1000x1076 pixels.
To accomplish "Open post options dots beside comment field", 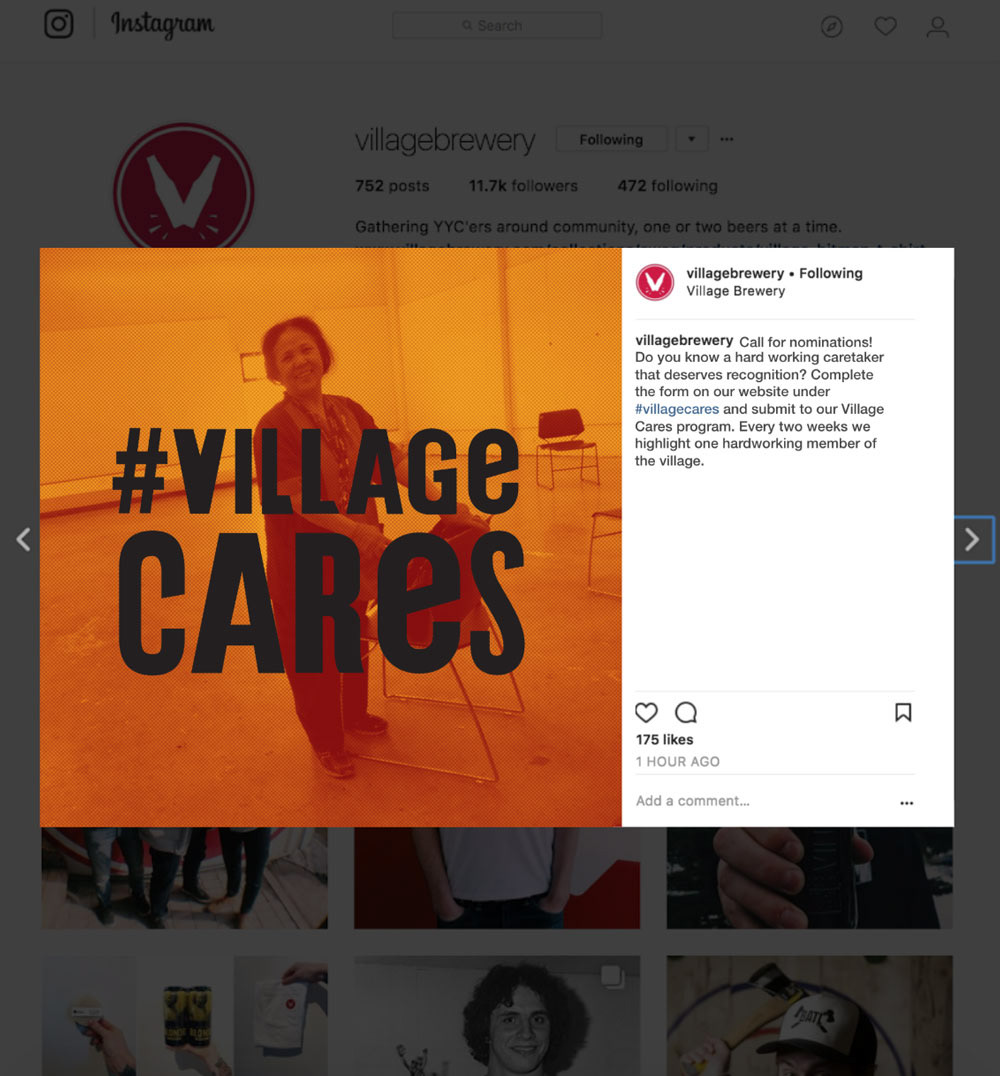I will pyautogui.click(x=907, y=803).
